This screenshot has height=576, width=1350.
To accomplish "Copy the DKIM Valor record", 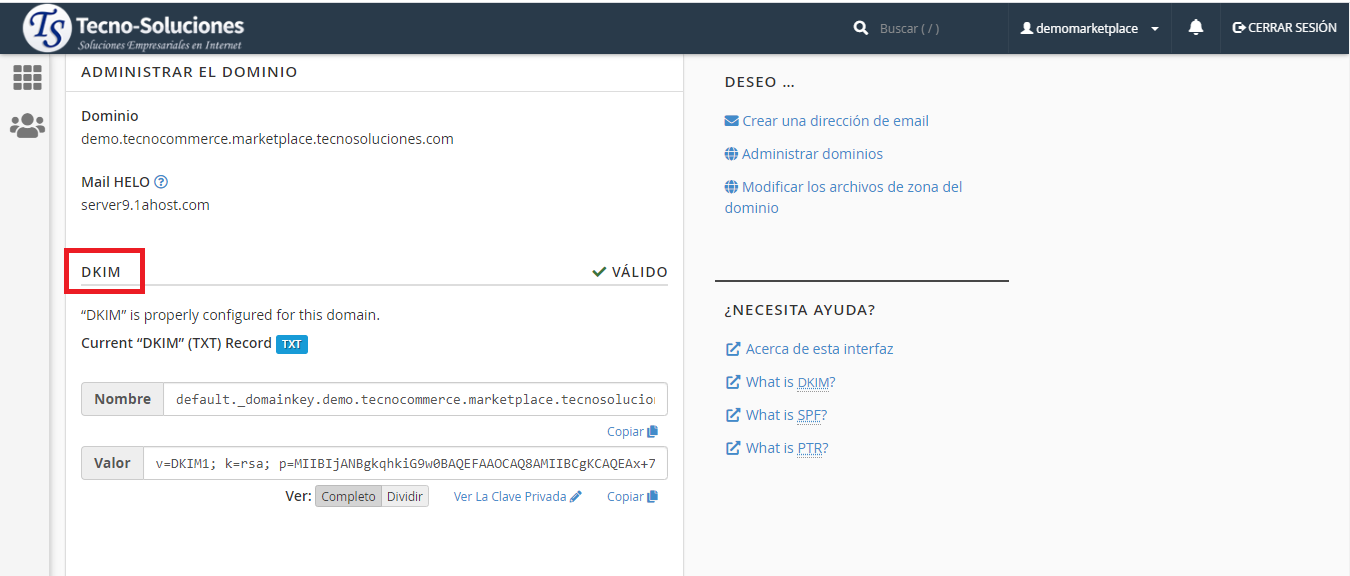I will (x=632, y=497).
